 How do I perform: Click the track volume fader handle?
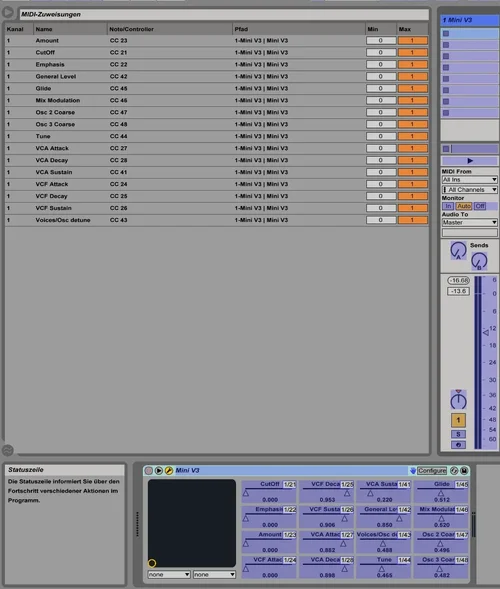[486, 332]
